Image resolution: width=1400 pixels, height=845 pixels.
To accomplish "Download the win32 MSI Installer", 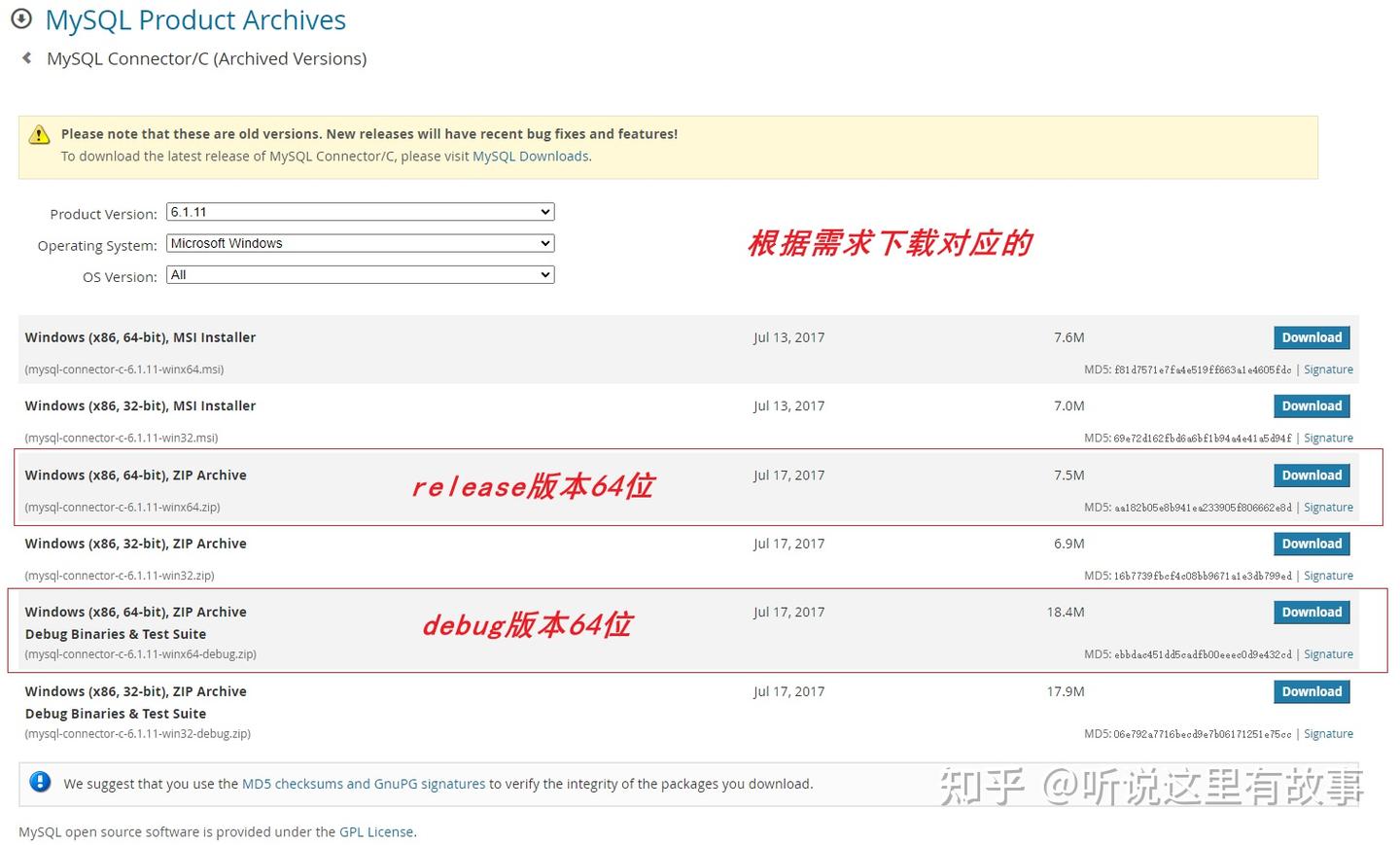I will pyautogui.click(x=1311, y=405).
